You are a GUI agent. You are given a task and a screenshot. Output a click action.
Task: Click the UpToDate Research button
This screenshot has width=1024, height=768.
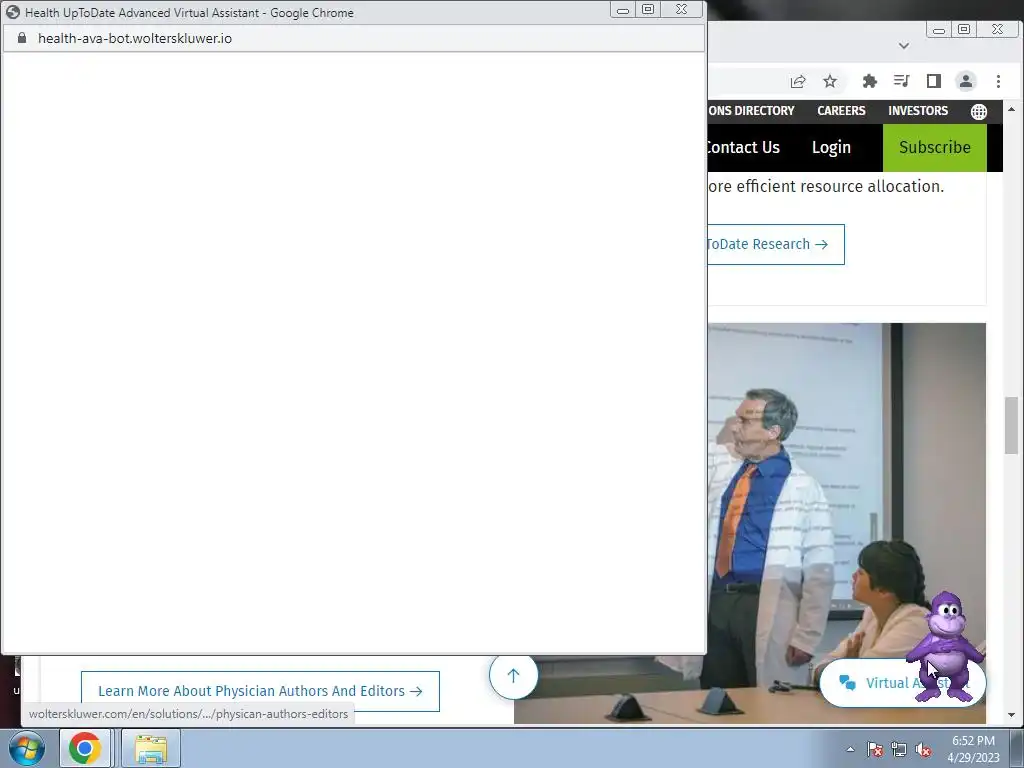(x=776, y=244)
